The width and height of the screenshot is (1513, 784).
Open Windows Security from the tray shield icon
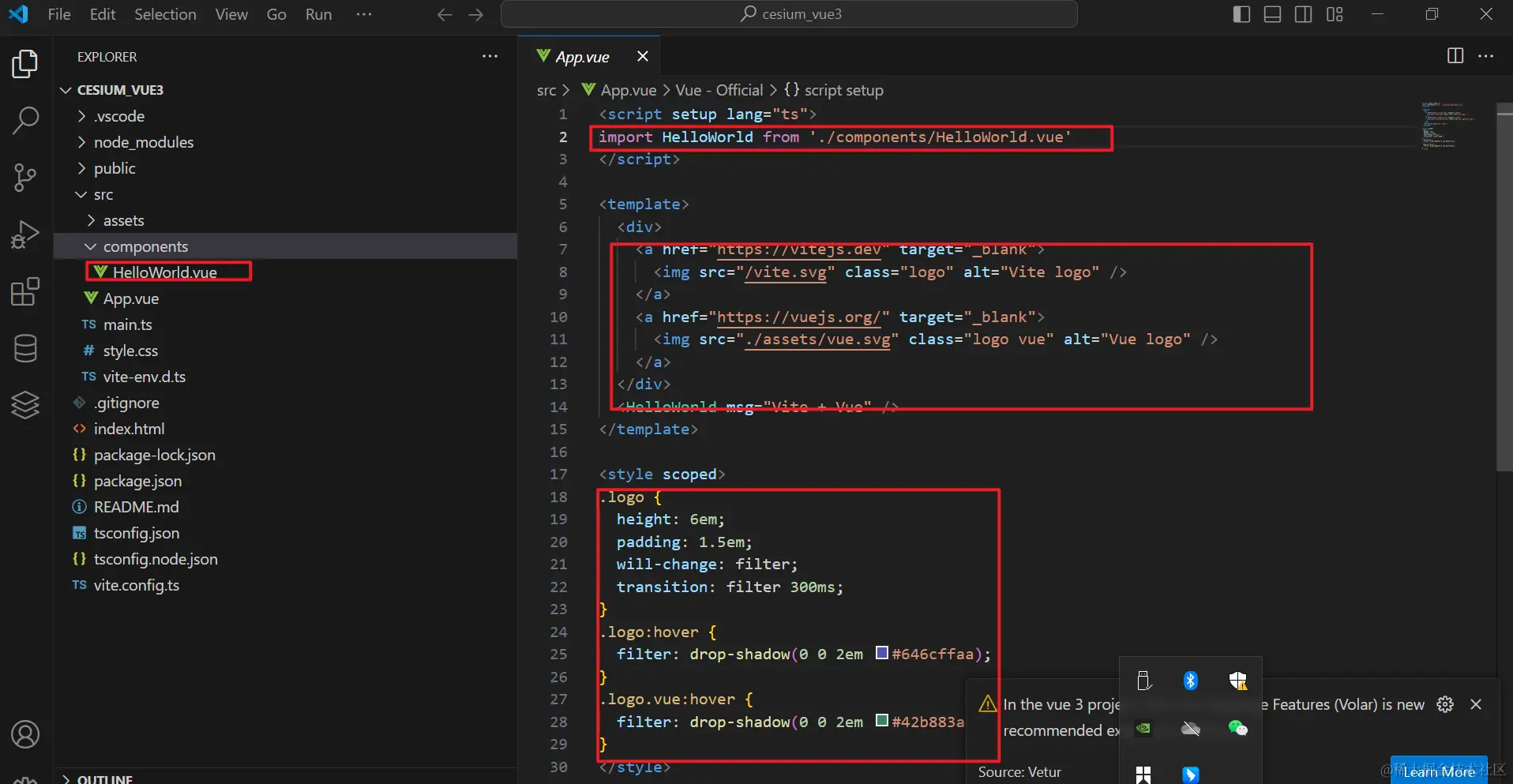coord(1238,681)
